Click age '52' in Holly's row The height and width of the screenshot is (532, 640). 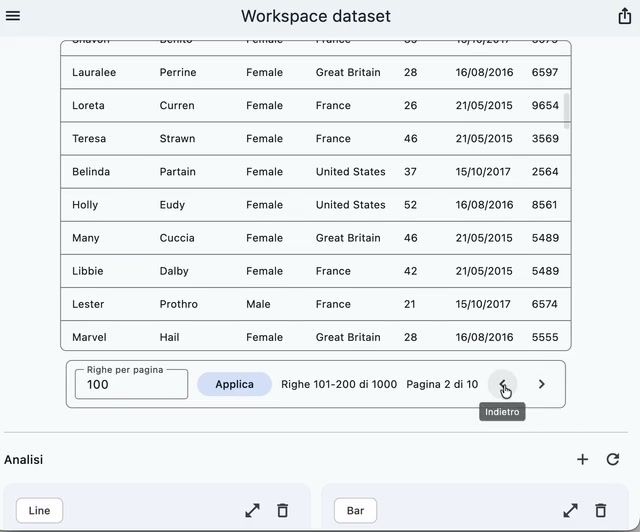click(411, 205)
